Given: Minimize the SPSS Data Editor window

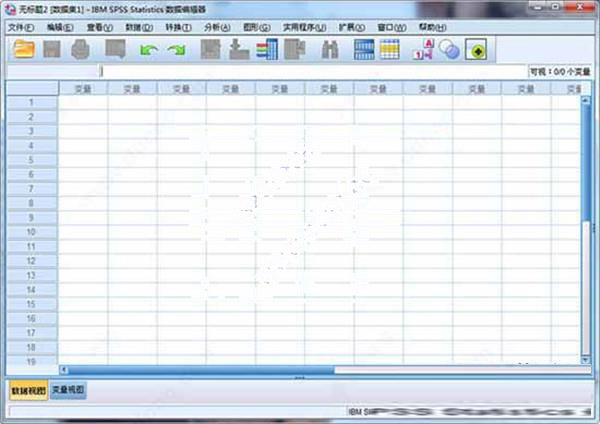Looking at the screenshot, I should pyautogui.click(x=538, y=7).
